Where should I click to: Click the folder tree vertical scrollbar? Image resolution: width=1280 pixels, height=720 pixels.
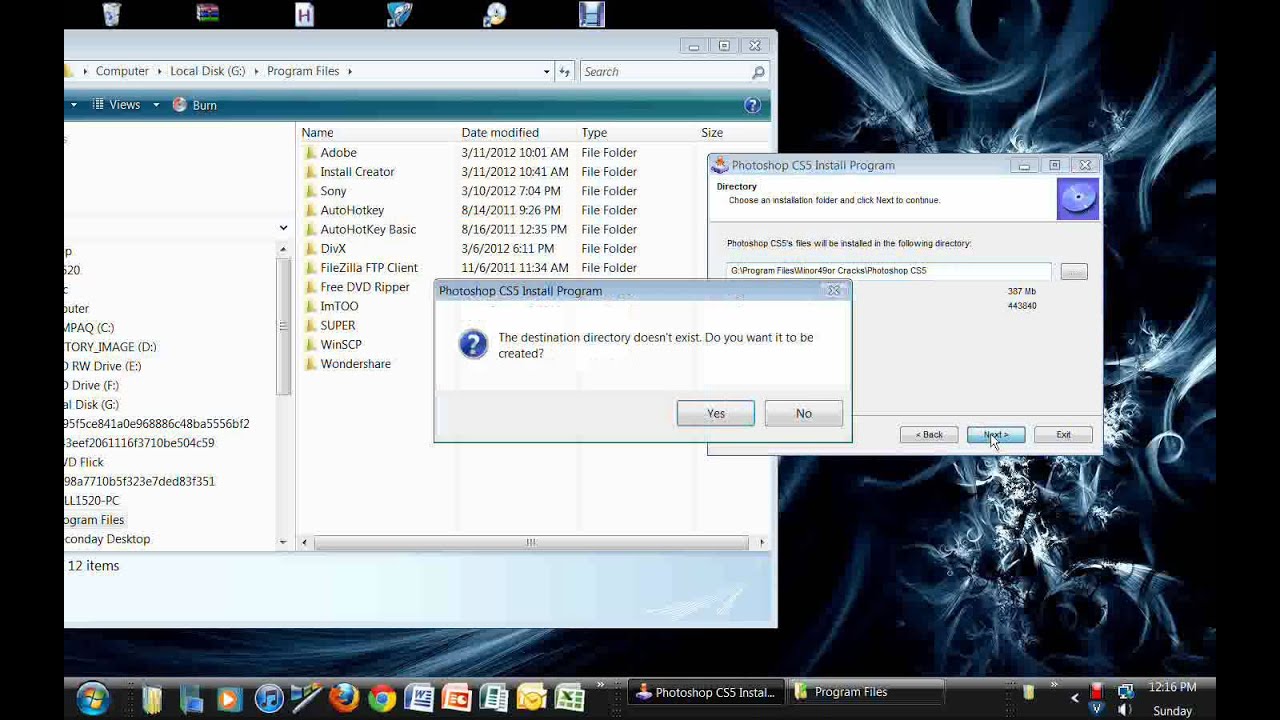click(x=283, y=325)
